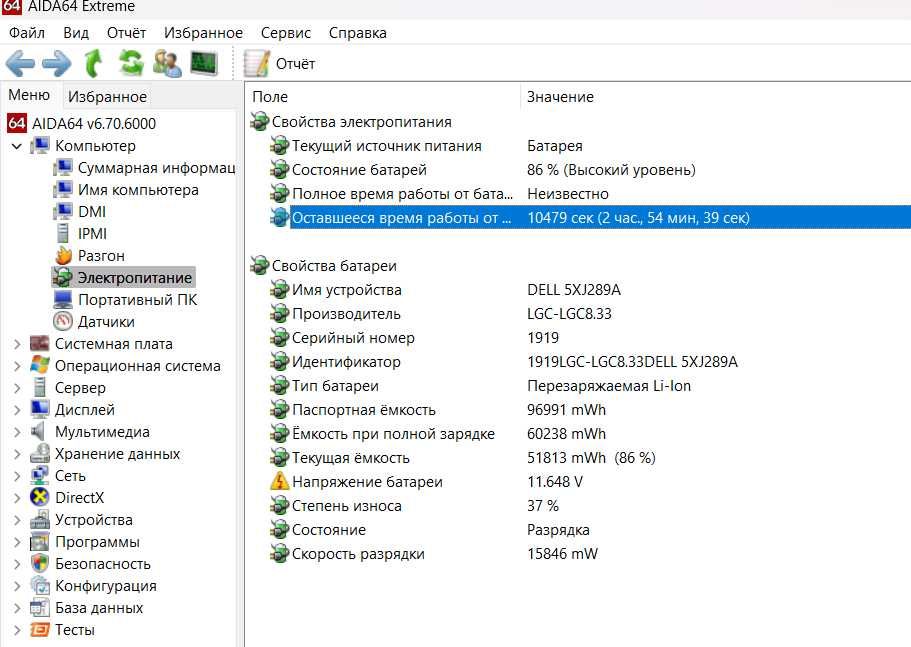911x647 pixels.
Task: Open the Справка menu
Action: pyautogui.click(x=357, y=33)
